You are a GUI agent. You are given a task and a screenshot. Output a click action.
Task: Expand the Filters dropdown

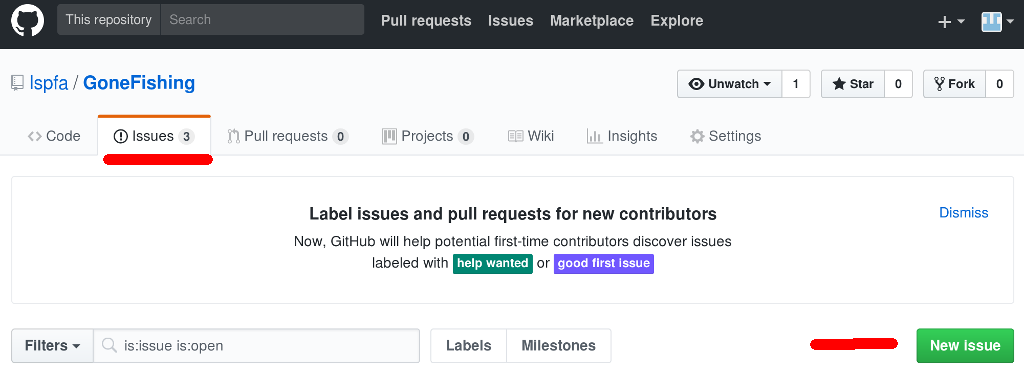tap(52, 345)
